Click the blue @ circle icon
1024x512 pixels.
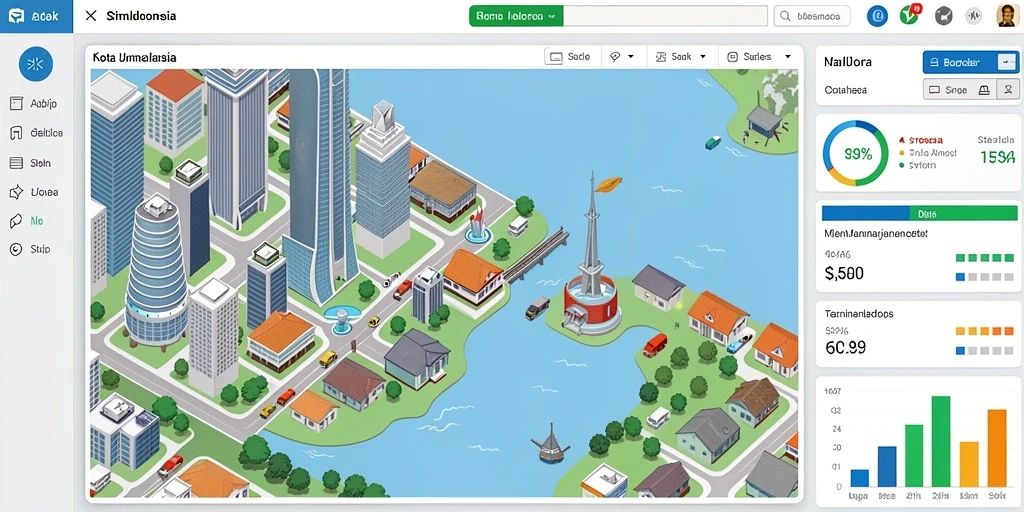click(x=877, y=16)
